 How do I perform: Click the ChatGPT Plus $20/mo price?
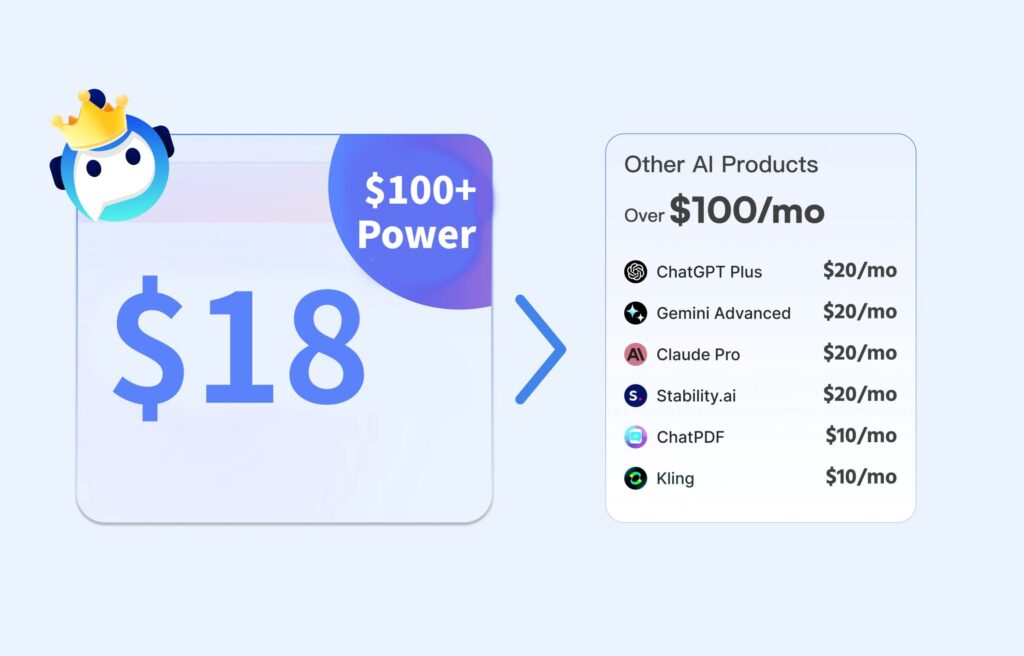[x=859, y=271]
